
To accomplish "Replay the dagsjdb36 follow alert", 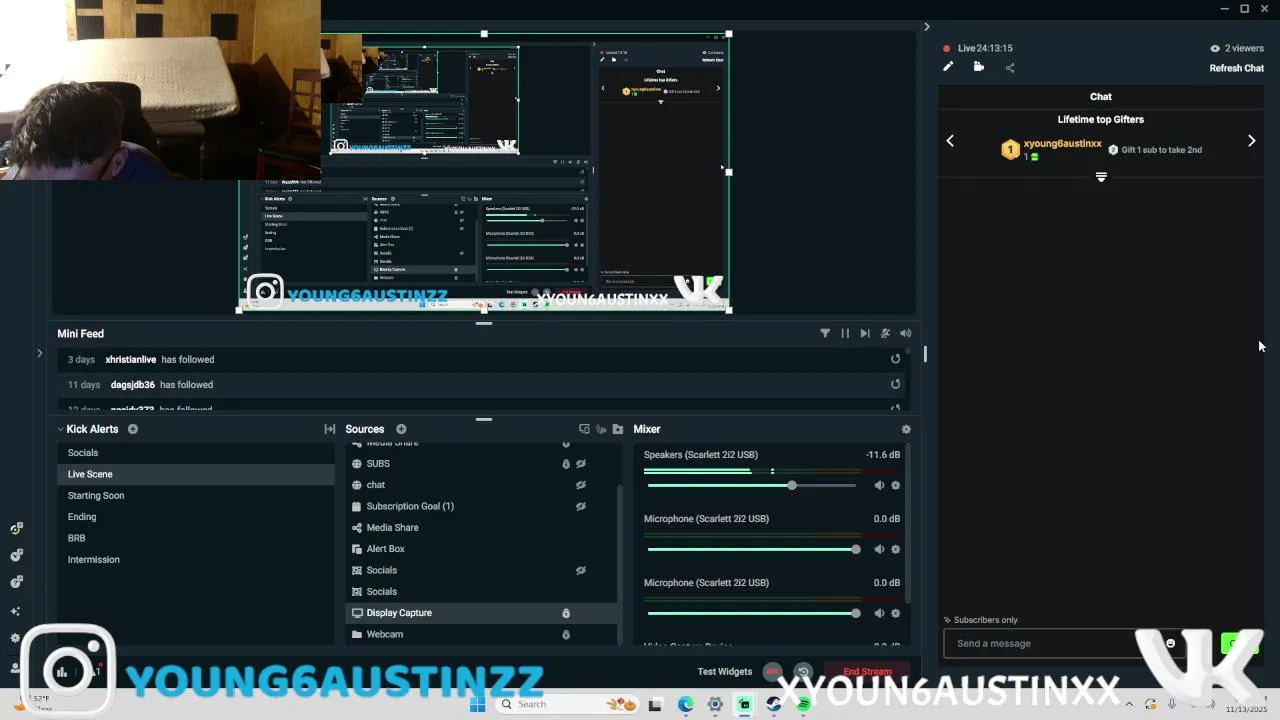I will [x=895, y=384].
